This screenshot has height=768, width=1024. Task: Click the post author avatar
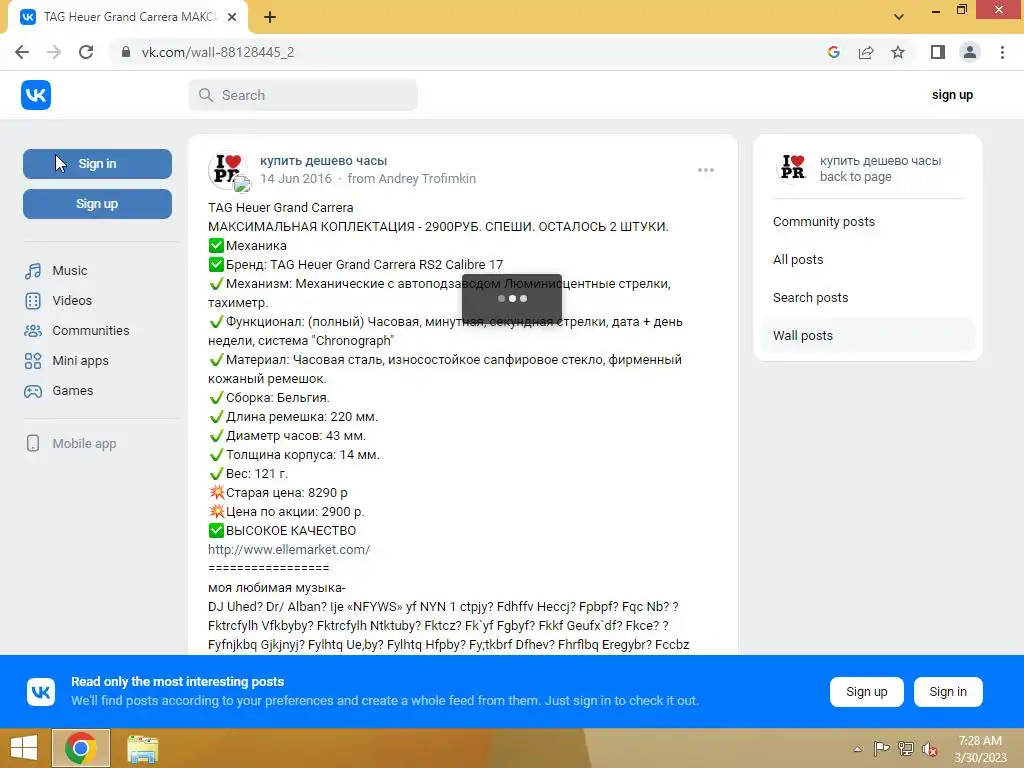228,171
